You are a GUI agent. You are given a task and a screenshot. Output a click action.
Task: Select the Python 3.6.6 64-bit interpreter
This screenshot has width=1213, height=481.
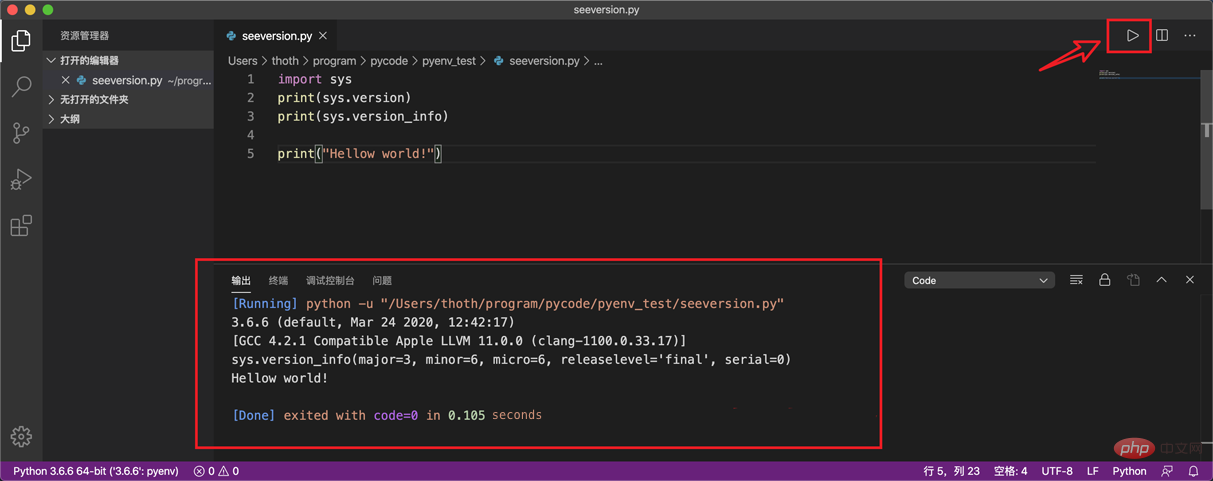(96, 471)
